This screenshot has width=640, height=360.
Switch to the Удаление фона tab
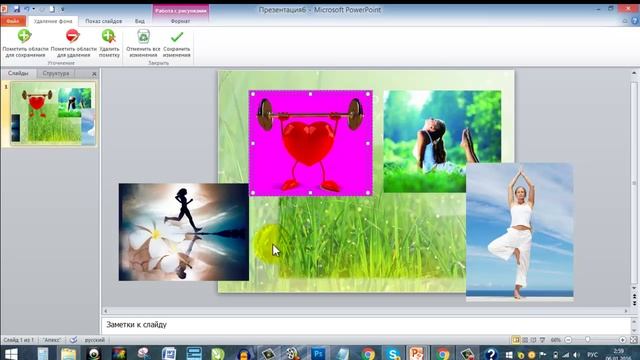click(x=53, y=21)
